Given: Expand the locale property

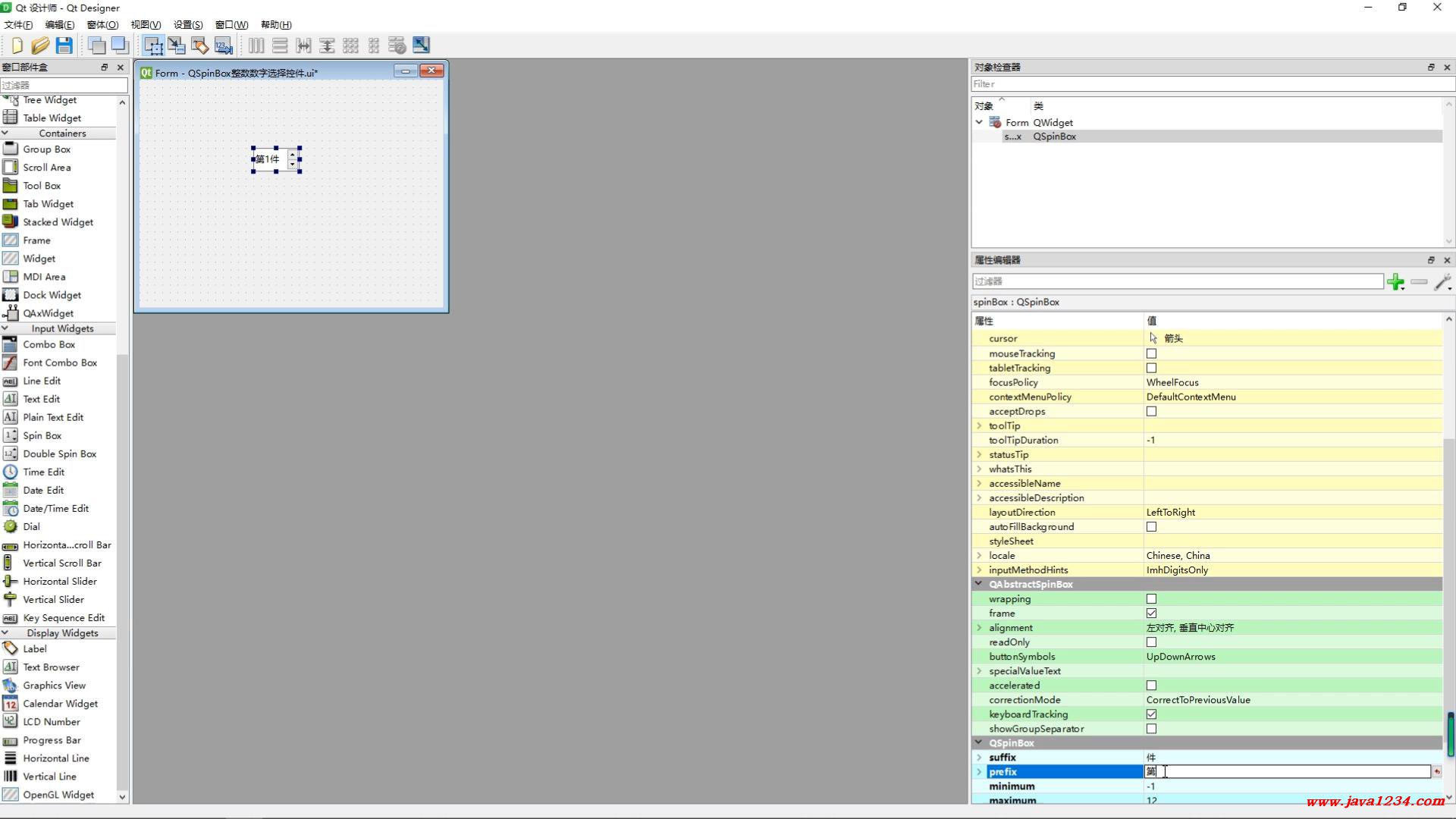Looking at the screenshot, I should (x=979, y=556).
